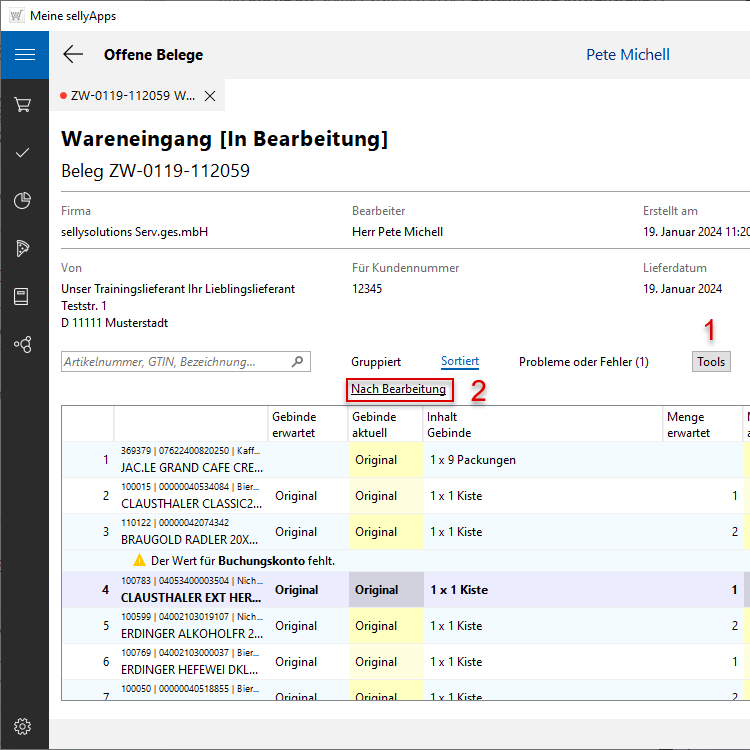
Task: Click the pizza slice sidebar icon
Action: click(23, 248)
